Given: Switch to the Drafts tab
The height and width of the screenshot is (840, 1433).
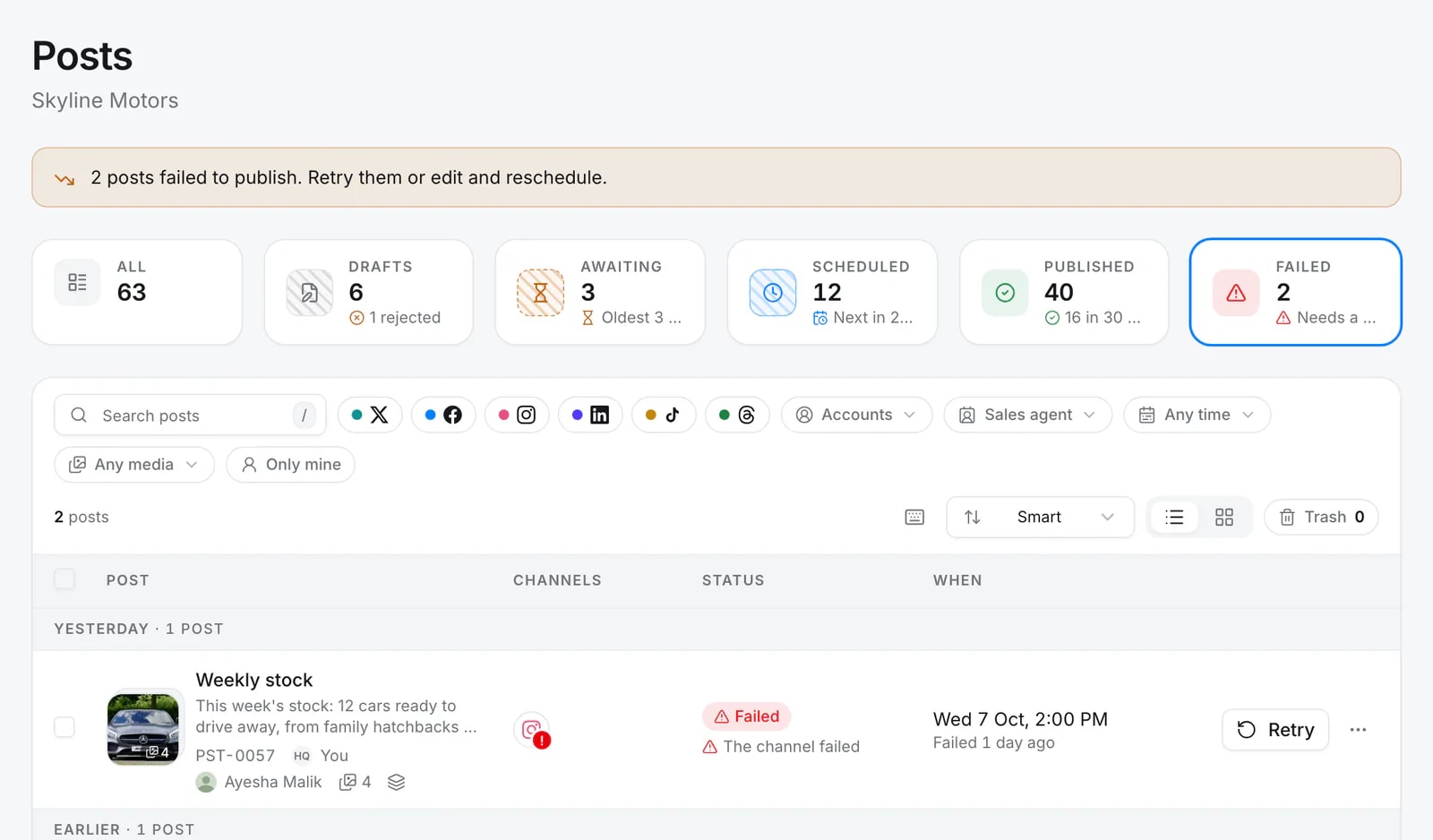Looking at the screenshot, I should pos(369,292).
